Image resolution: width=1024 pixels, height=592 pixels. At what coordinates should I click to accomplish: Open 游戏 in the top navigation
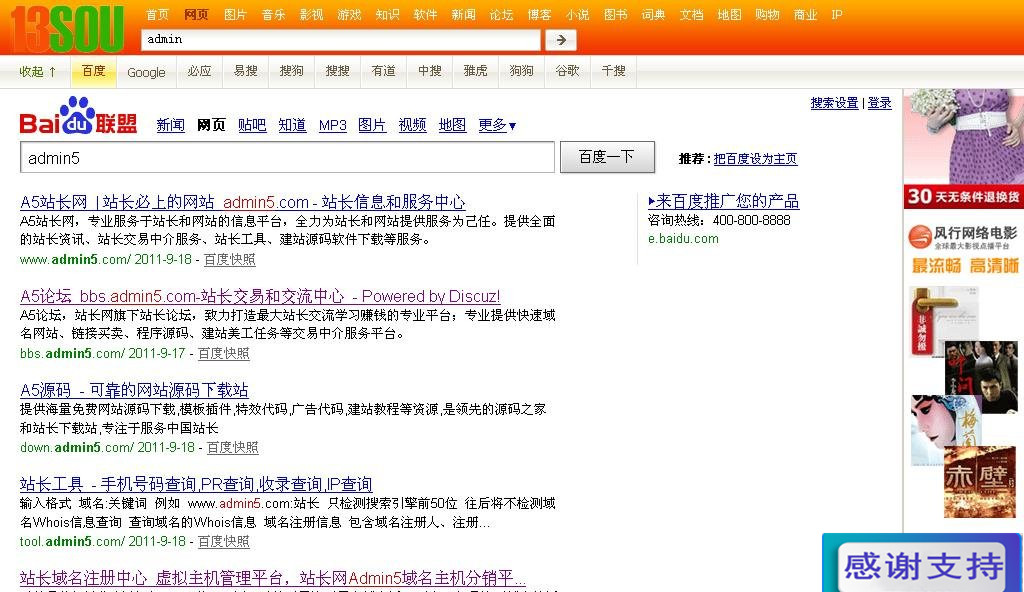click(349, 14)
